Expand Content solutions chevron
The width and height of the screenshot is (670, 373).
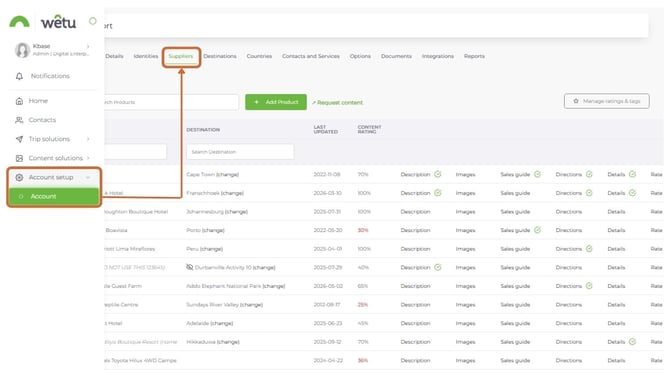click(88, 158)
